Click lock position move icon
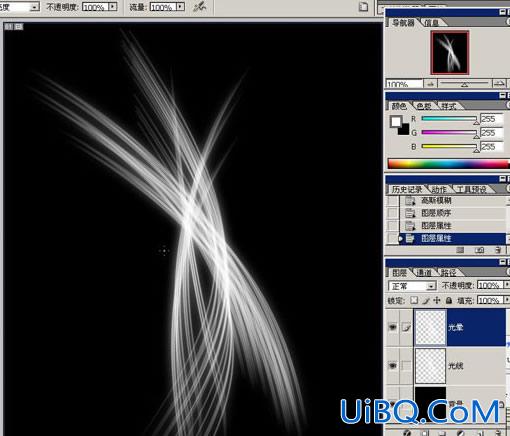This screenshot has height=436, width=510. [437, 300]
